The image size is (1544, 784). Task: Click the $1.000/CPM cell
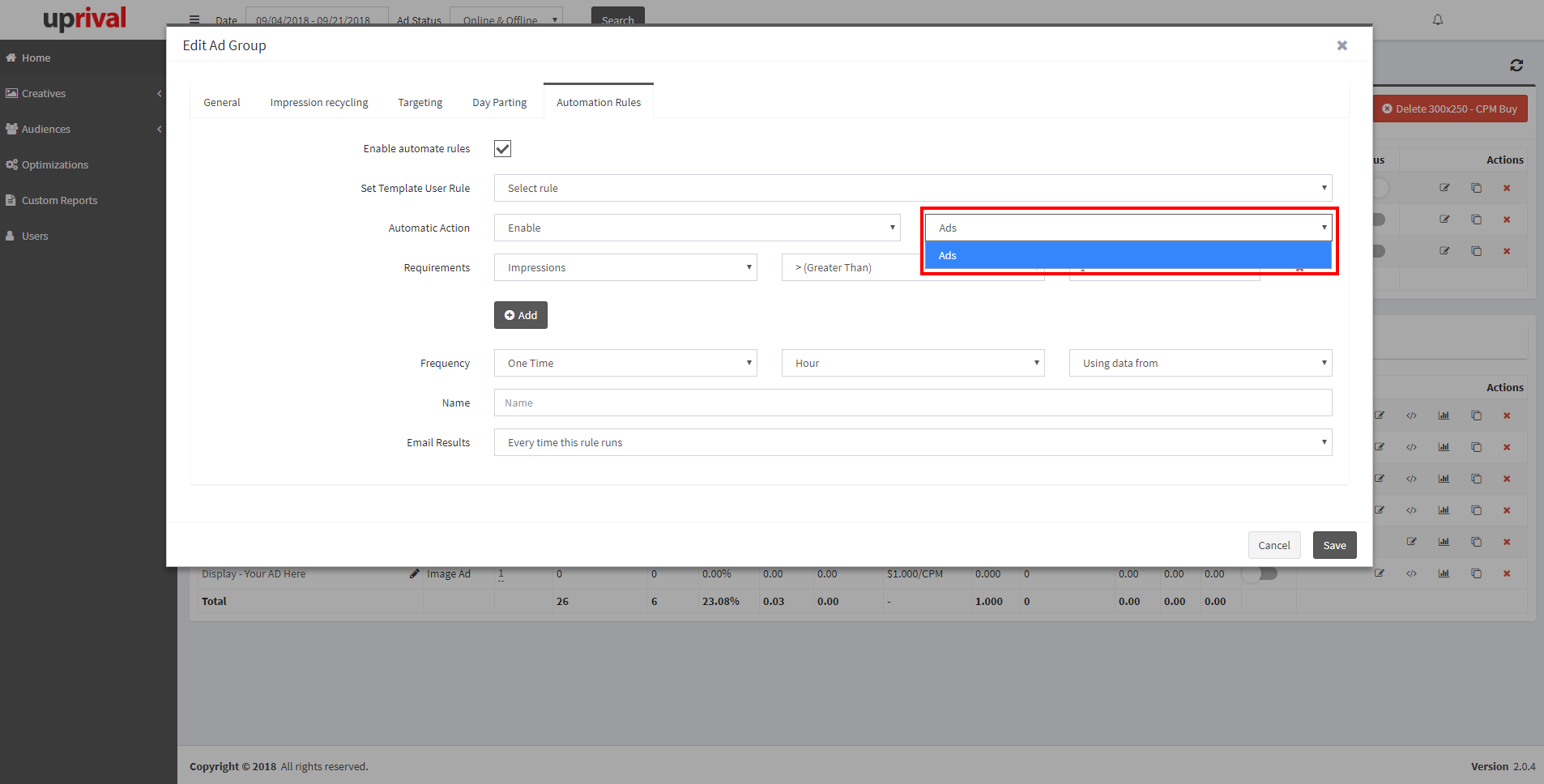(915, 573)
